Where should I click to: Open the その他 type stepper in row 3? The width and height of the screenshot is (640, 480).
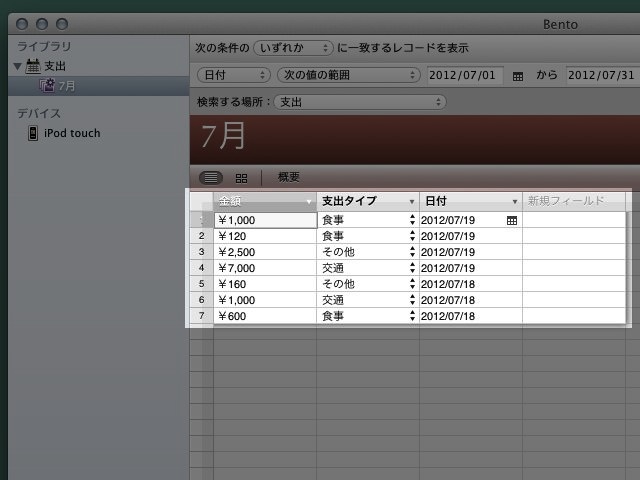tap(412, 252)
